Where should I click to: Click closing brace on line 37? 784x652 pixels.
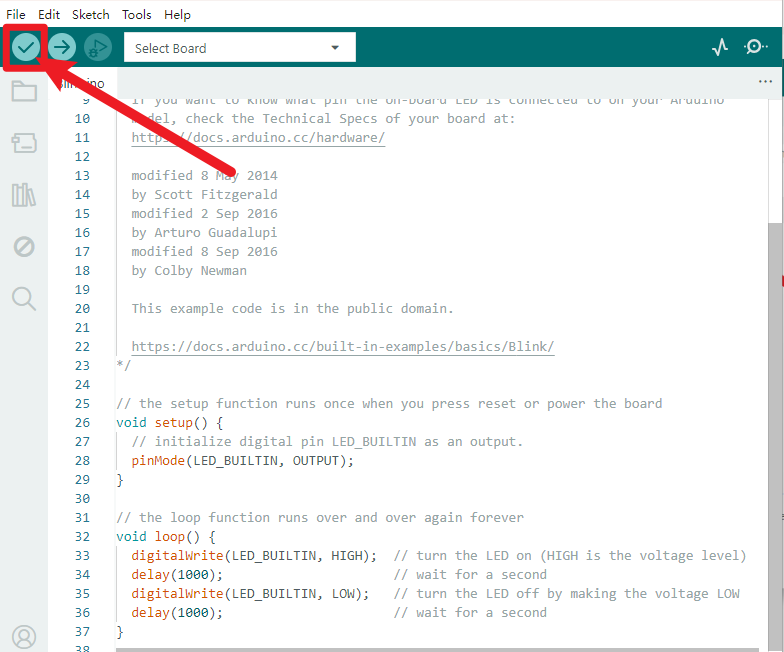tap(120, 632)
